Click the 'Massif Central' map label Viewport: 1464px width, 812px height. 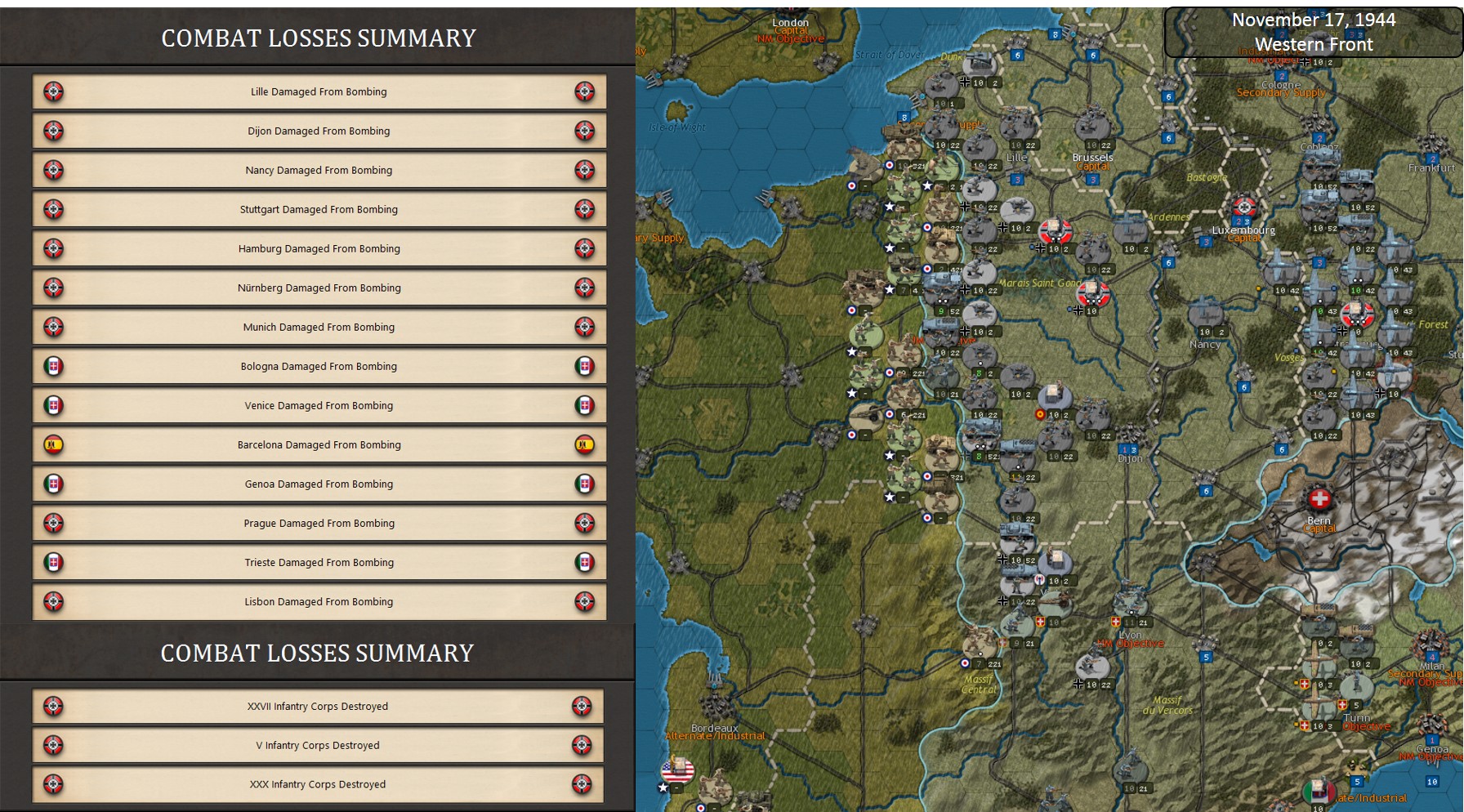click(978, 684)
